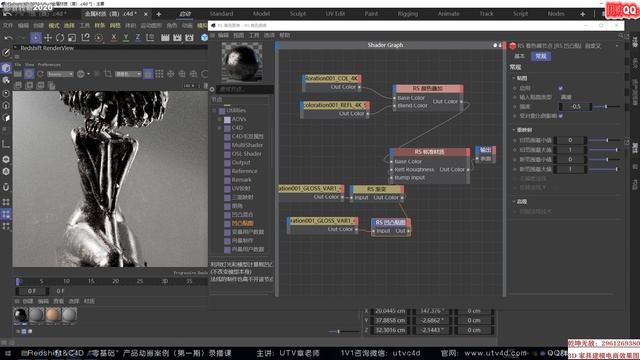Select the RS 颜色叠加 node header
The width and height of the screenshot is (640, 360).
[x=428, y=89]
